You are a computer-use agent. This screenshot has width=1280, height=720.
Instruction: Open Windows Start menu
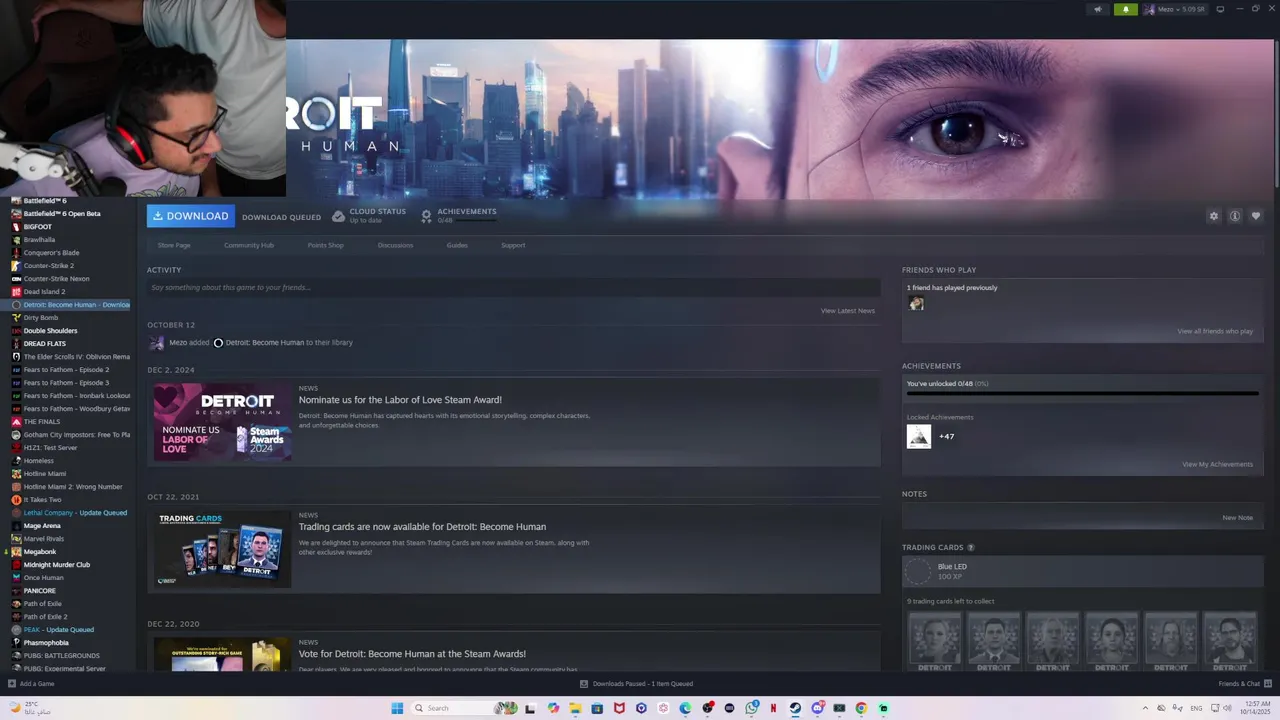click(x=397, y=708)
